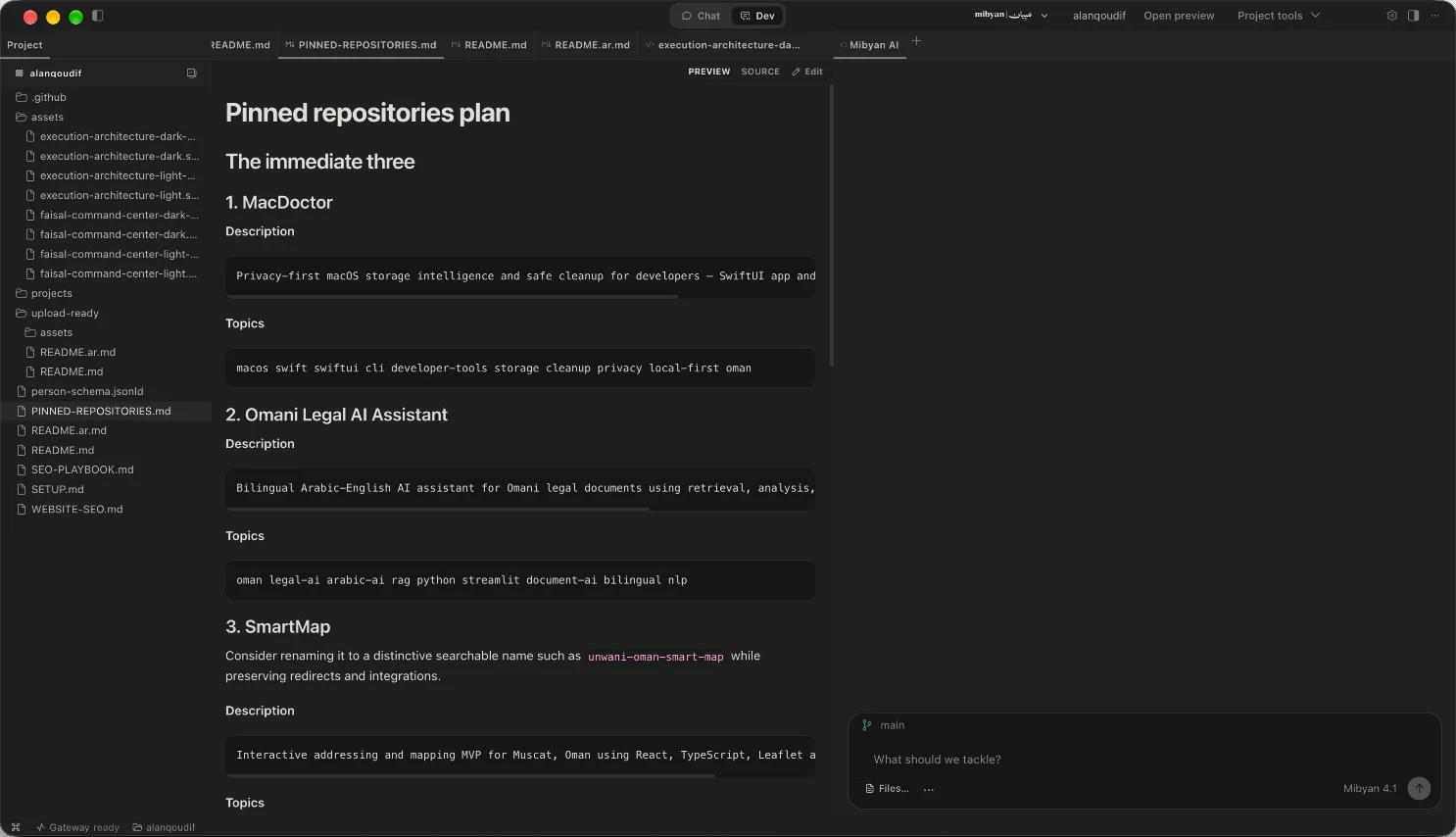The image size is (1456, 837).
Task: Open more composer options next to Files
Action: coord(929,789)
